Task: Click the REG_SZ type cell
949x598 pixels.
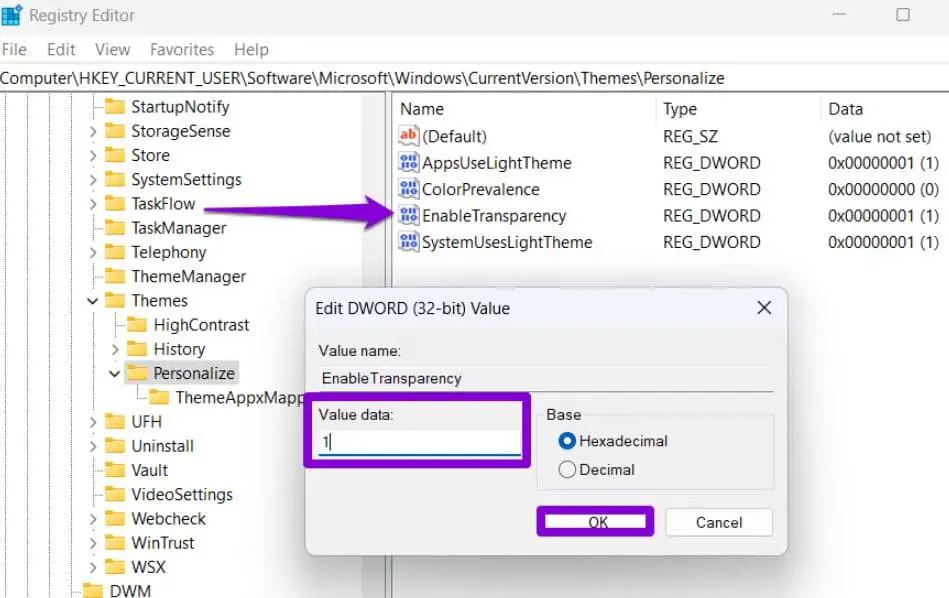Action: [691, 136]
